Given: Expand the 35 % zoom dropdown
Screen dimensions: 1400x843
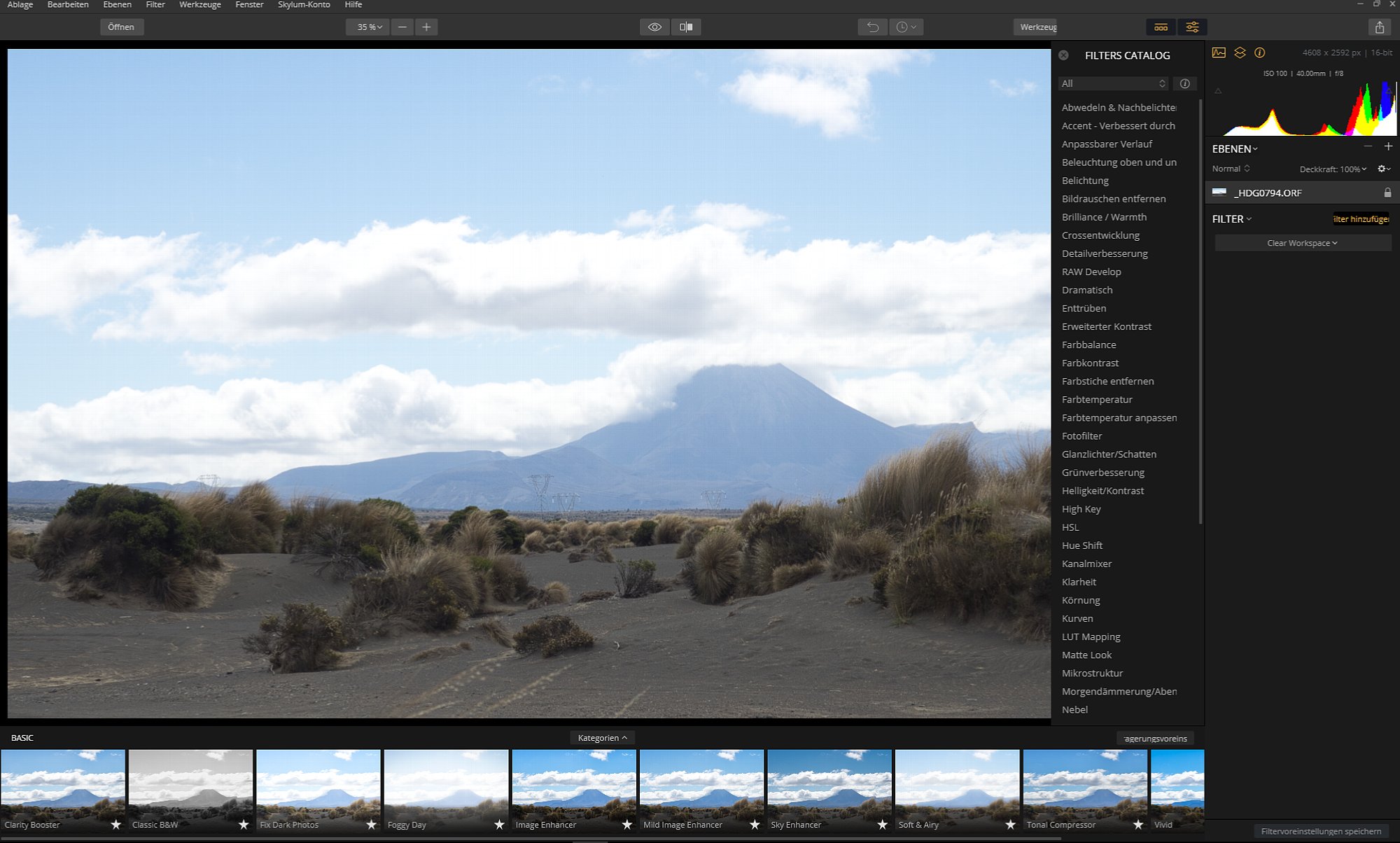Looking at the screenshot, I should pyautogui.click(x=369, y=27).
